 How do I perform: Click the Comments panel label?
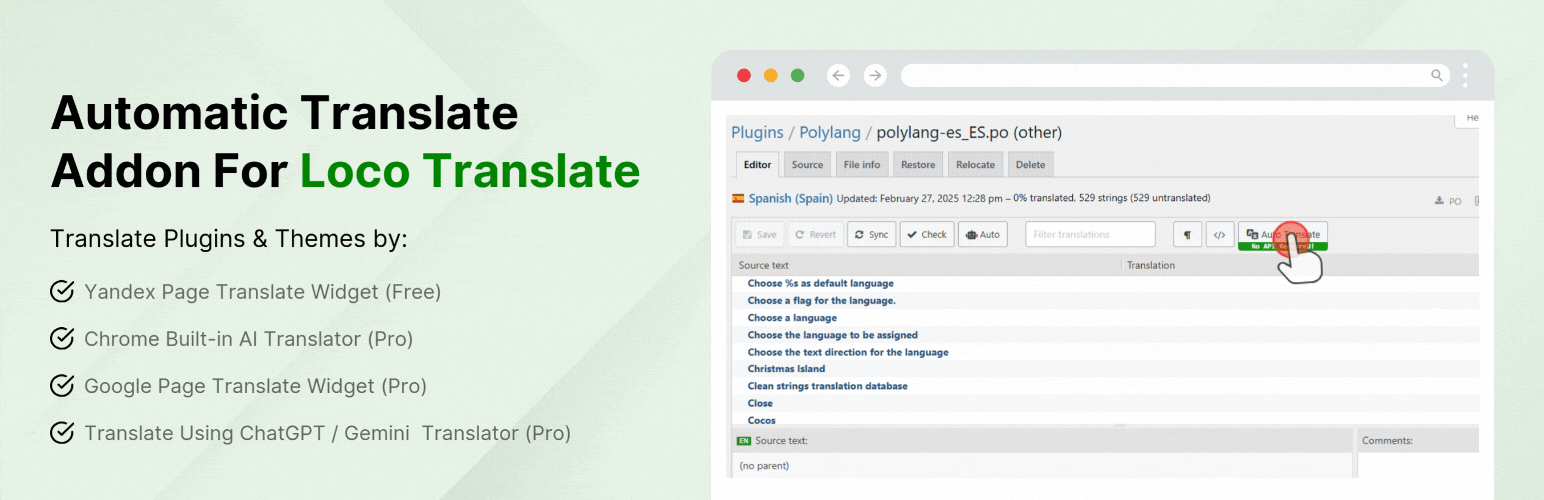coord(1388,440)
